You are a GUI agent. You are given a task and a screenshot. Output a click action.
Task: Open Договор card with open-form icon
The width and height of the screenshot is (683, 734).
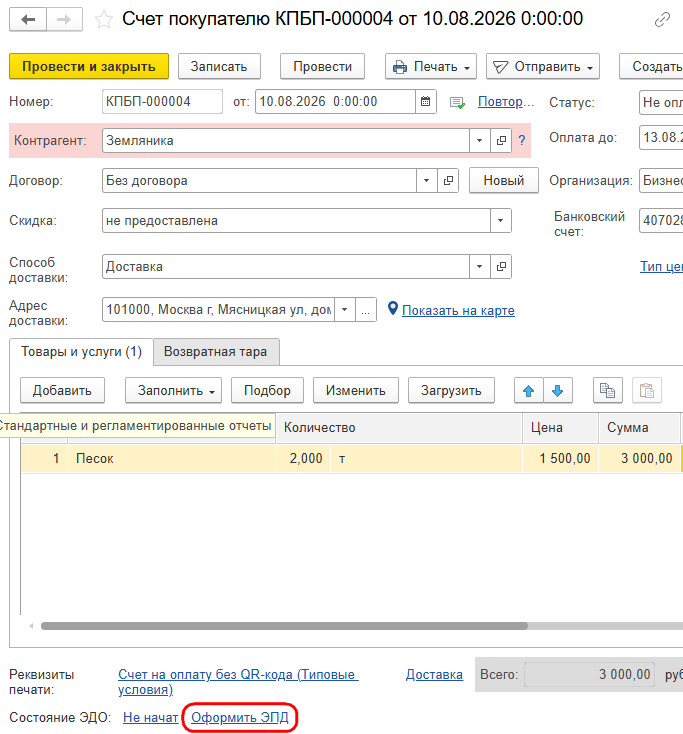tap(448, 180)
